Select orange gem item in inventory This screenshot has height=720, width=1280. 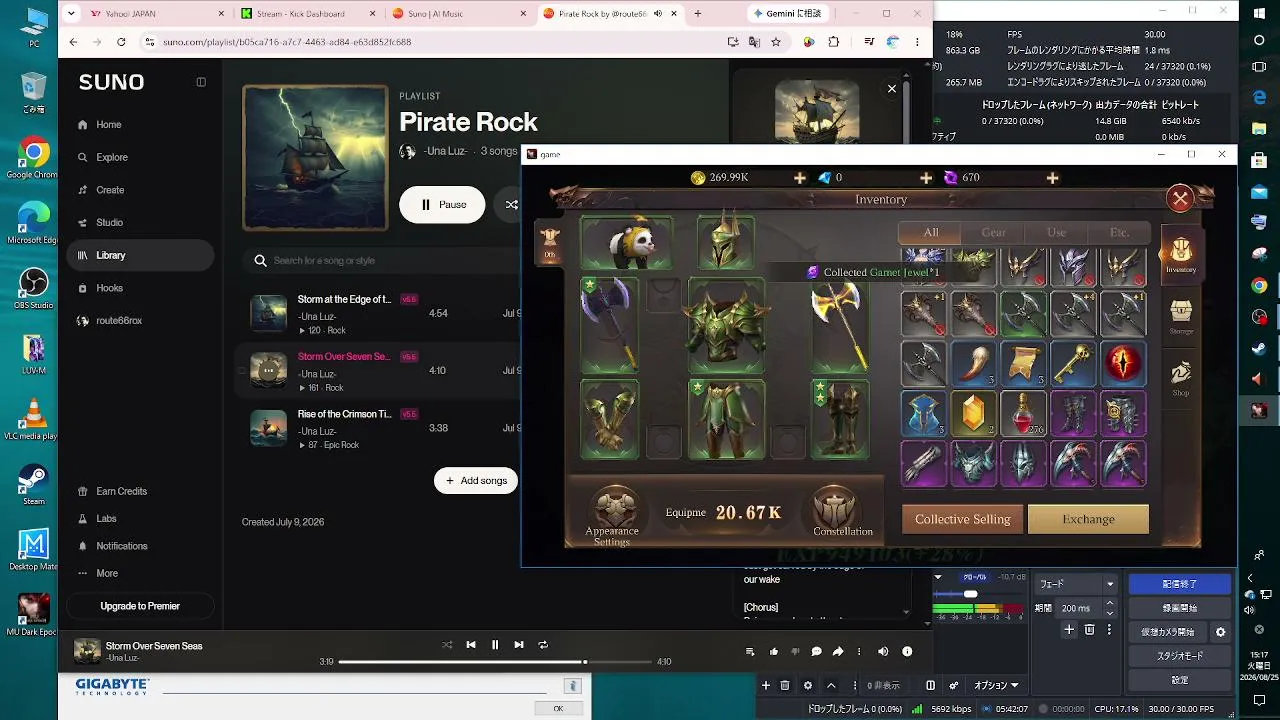point(974,413)
